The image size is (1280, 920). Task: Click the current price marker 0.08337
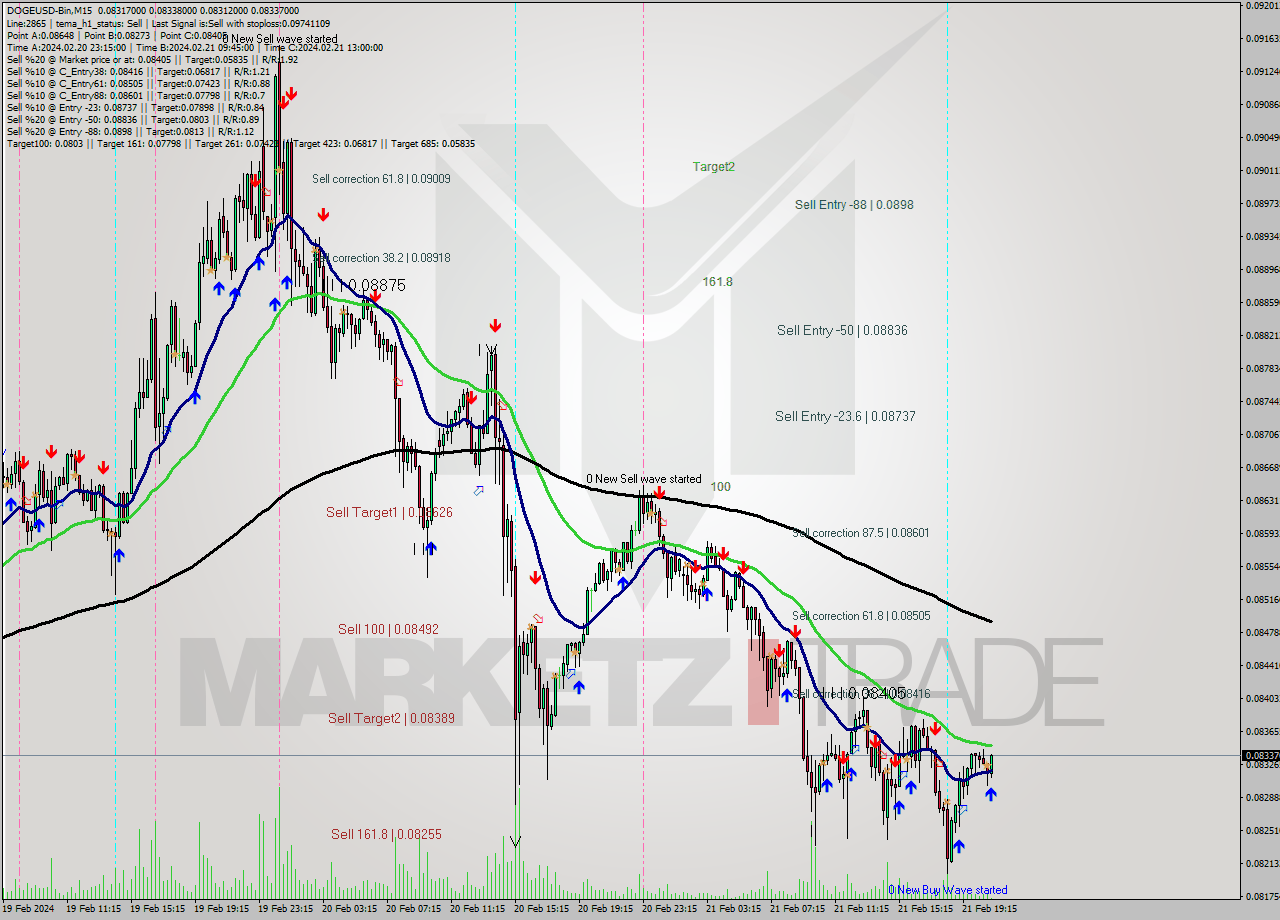click(x=1260, y=756)
